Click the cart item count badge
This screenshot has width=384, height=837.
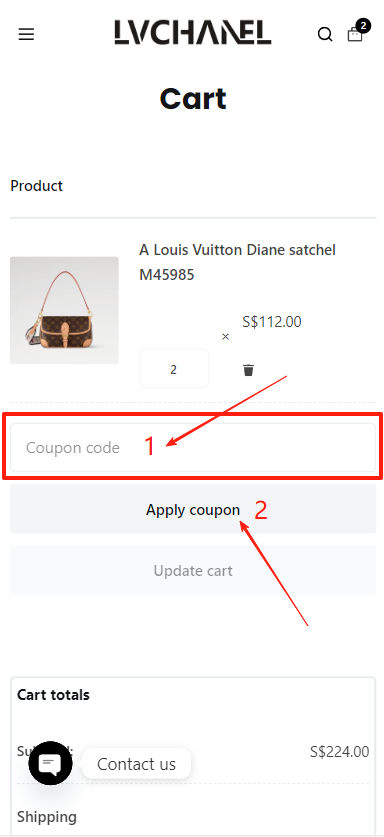pyautogui.click(x=363, y=25)
